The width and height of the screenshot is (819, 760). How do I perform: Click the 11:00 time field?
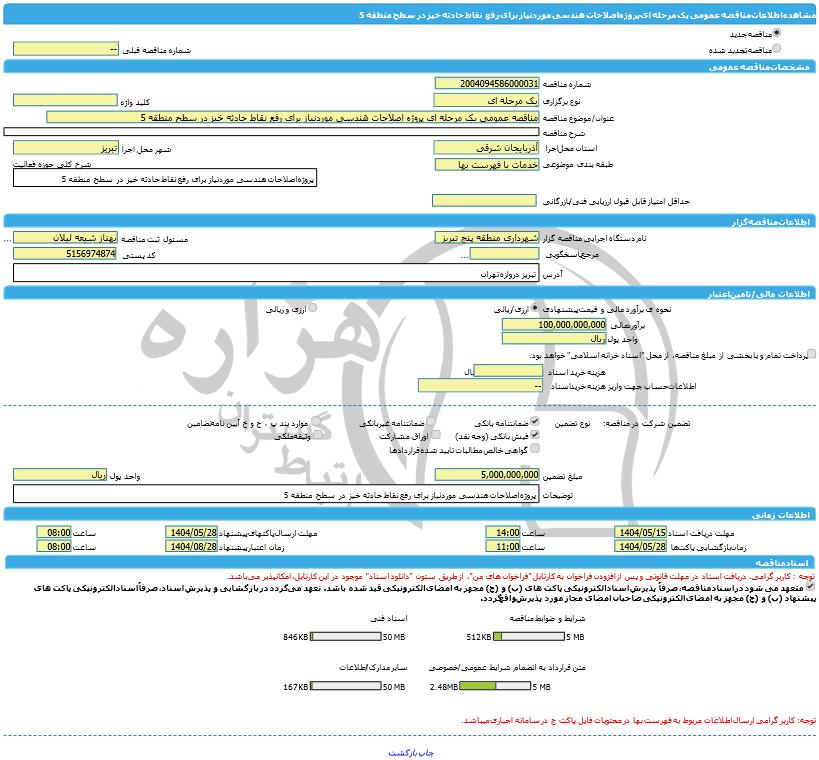click(502, 546)
